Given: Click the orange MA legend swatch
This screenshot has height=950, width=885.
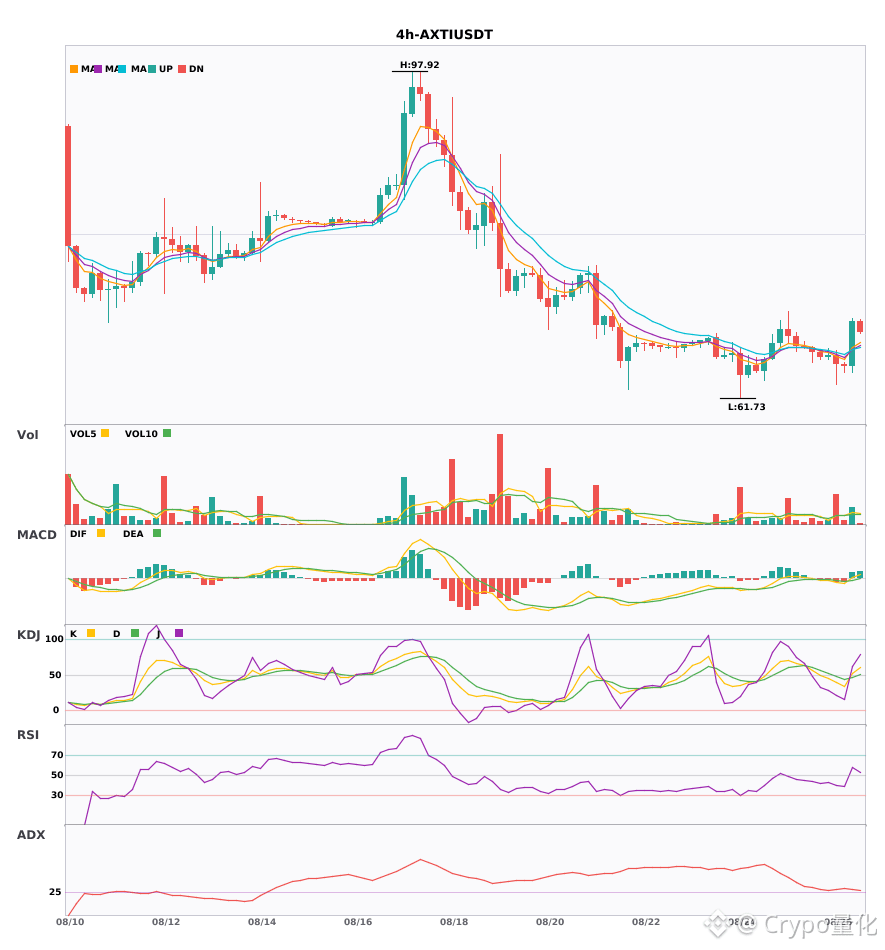Looking at the screenshot, I should pyautogui.click(x=74, y=69).
